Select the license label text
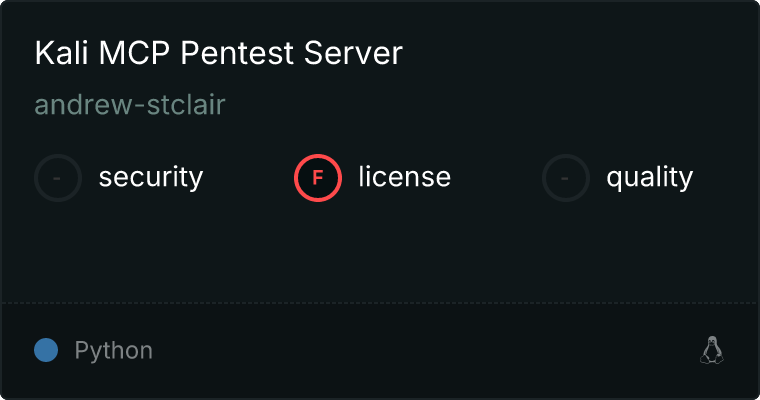760x400 pixels. pyautogui.click(x=404, y=178)
